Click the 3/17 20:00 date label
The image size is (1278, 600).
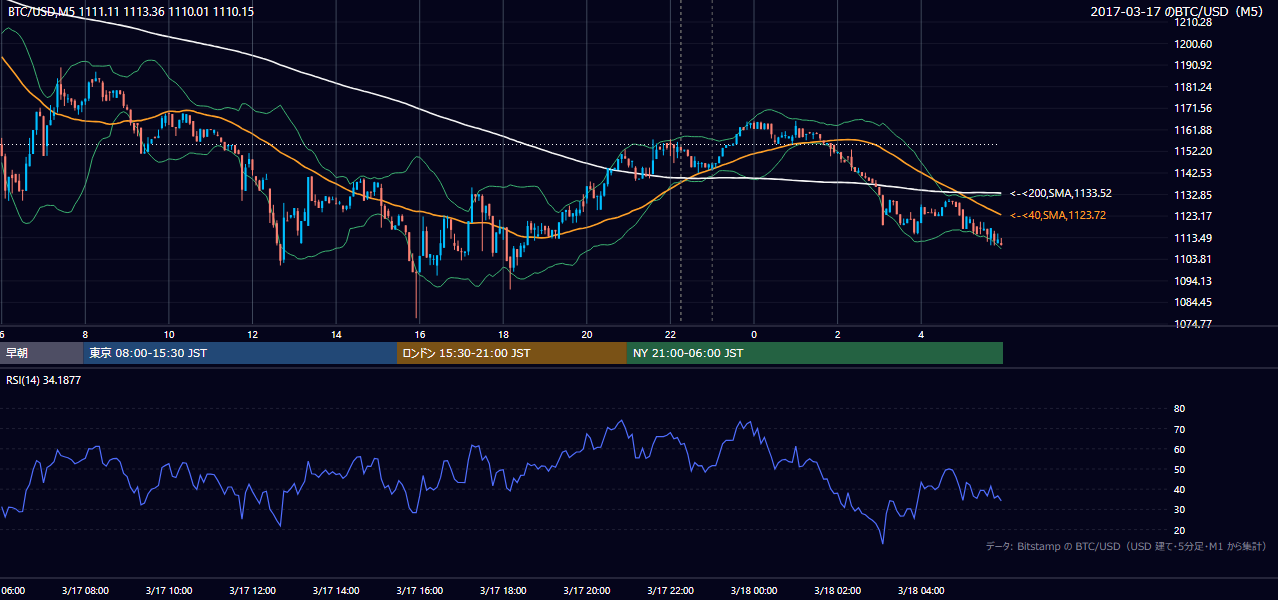[587, 591]
